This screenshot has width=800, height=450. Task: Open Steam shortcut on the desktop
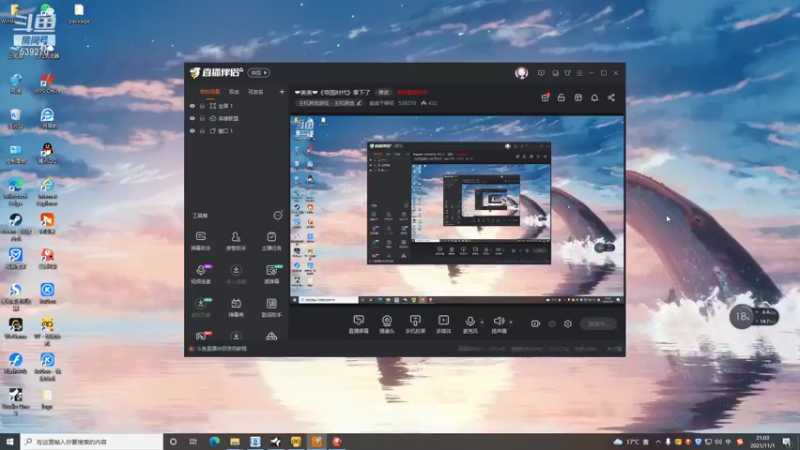tap(15, 225)
